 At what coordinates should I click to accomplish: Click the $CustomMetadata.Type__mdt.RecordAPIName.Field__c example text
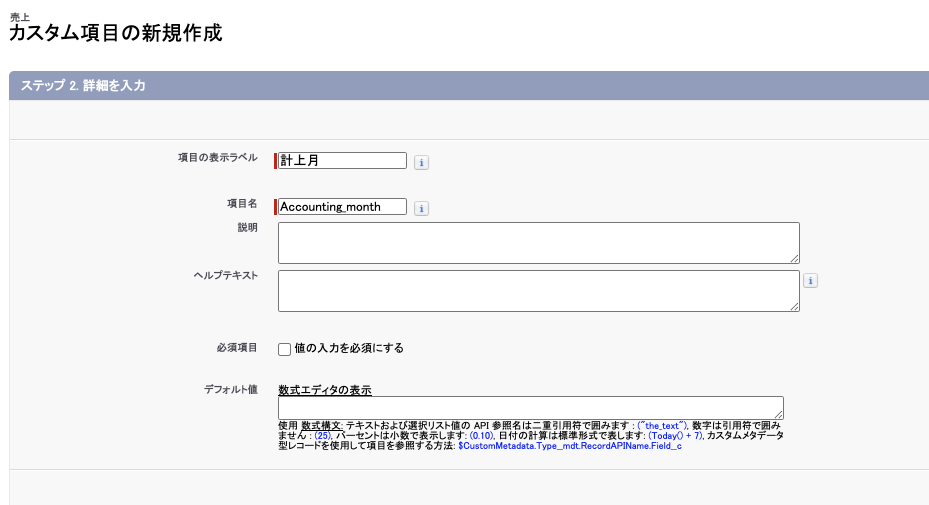pyautogui.click(x=570, y=446)
